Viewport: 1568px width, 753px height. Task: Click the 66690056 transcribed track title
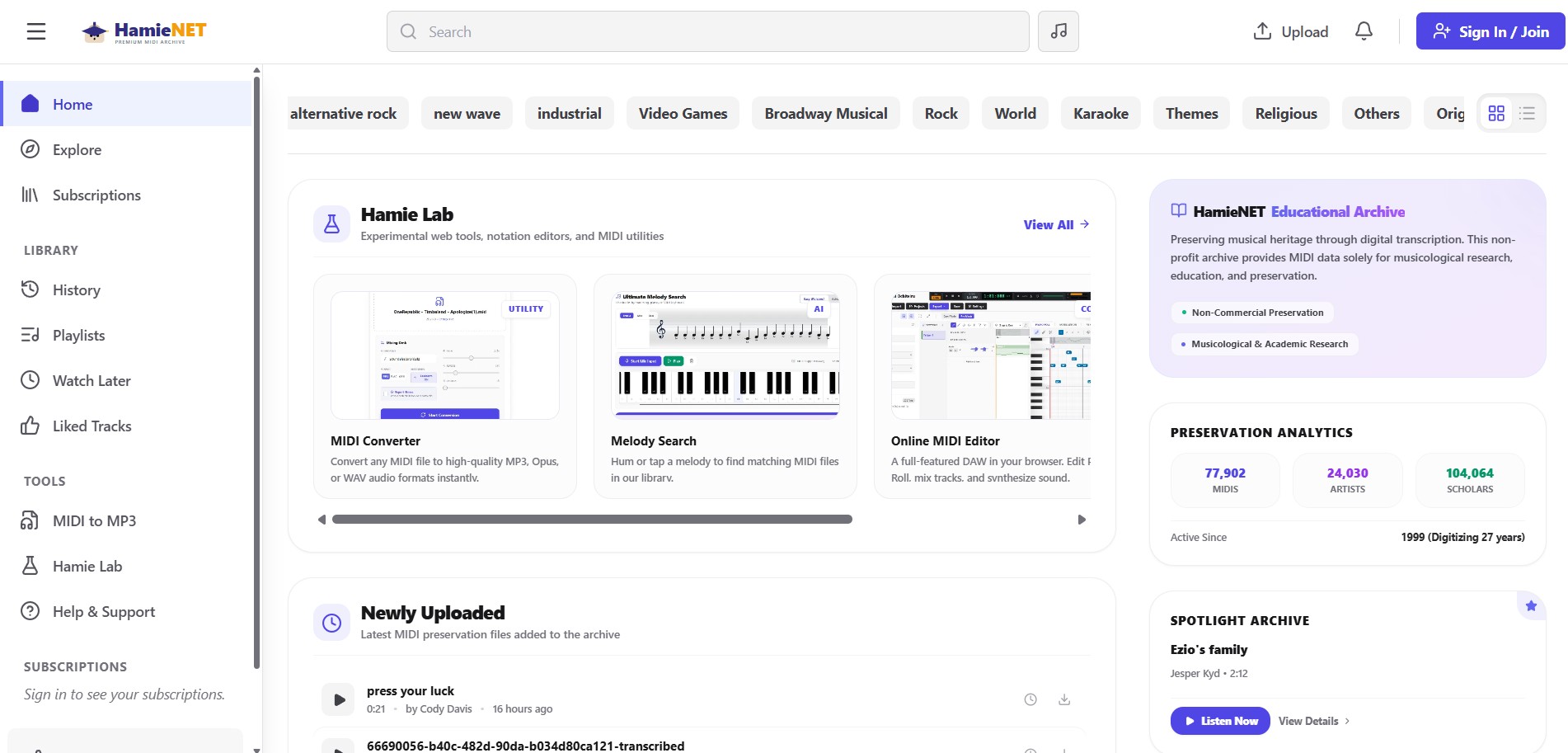tap(525, 746)
